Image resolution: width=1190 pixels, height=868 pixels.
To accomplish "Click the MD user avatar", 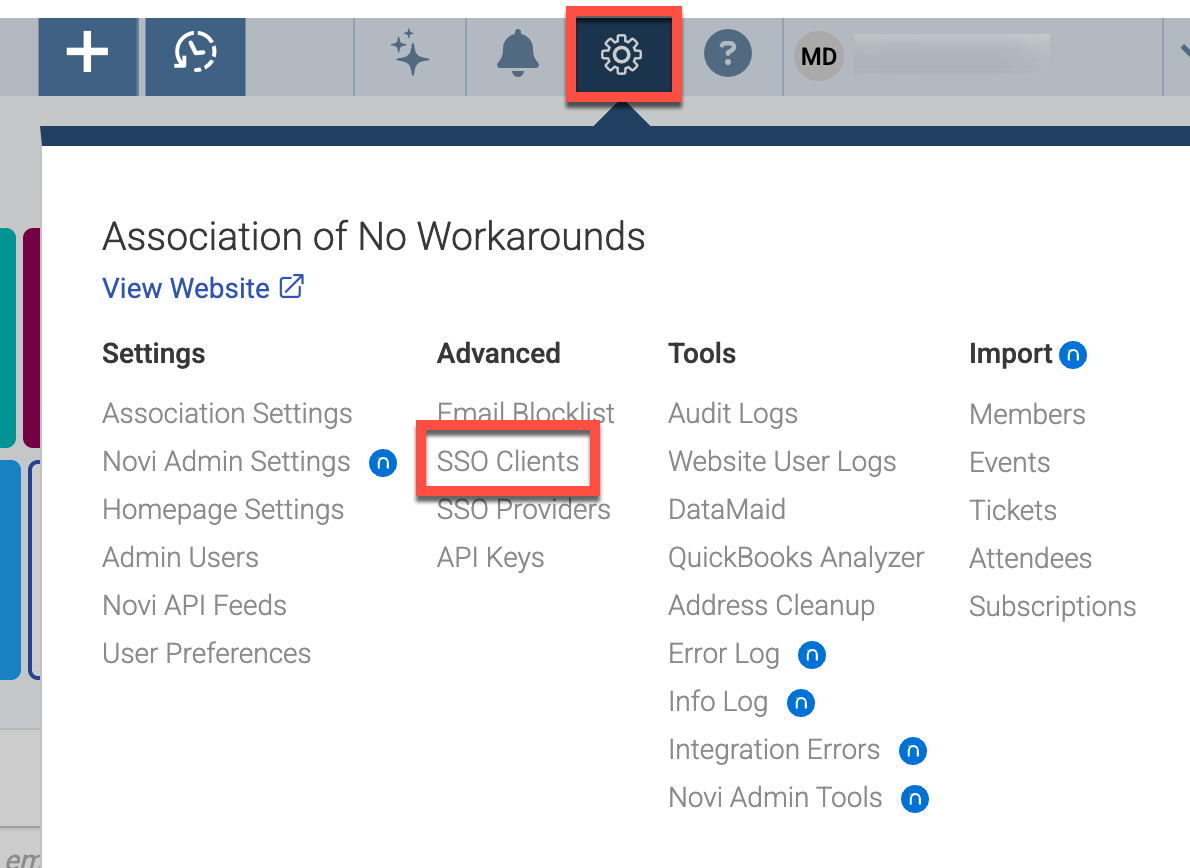I will pyautogui.click(x=819, y=56).
